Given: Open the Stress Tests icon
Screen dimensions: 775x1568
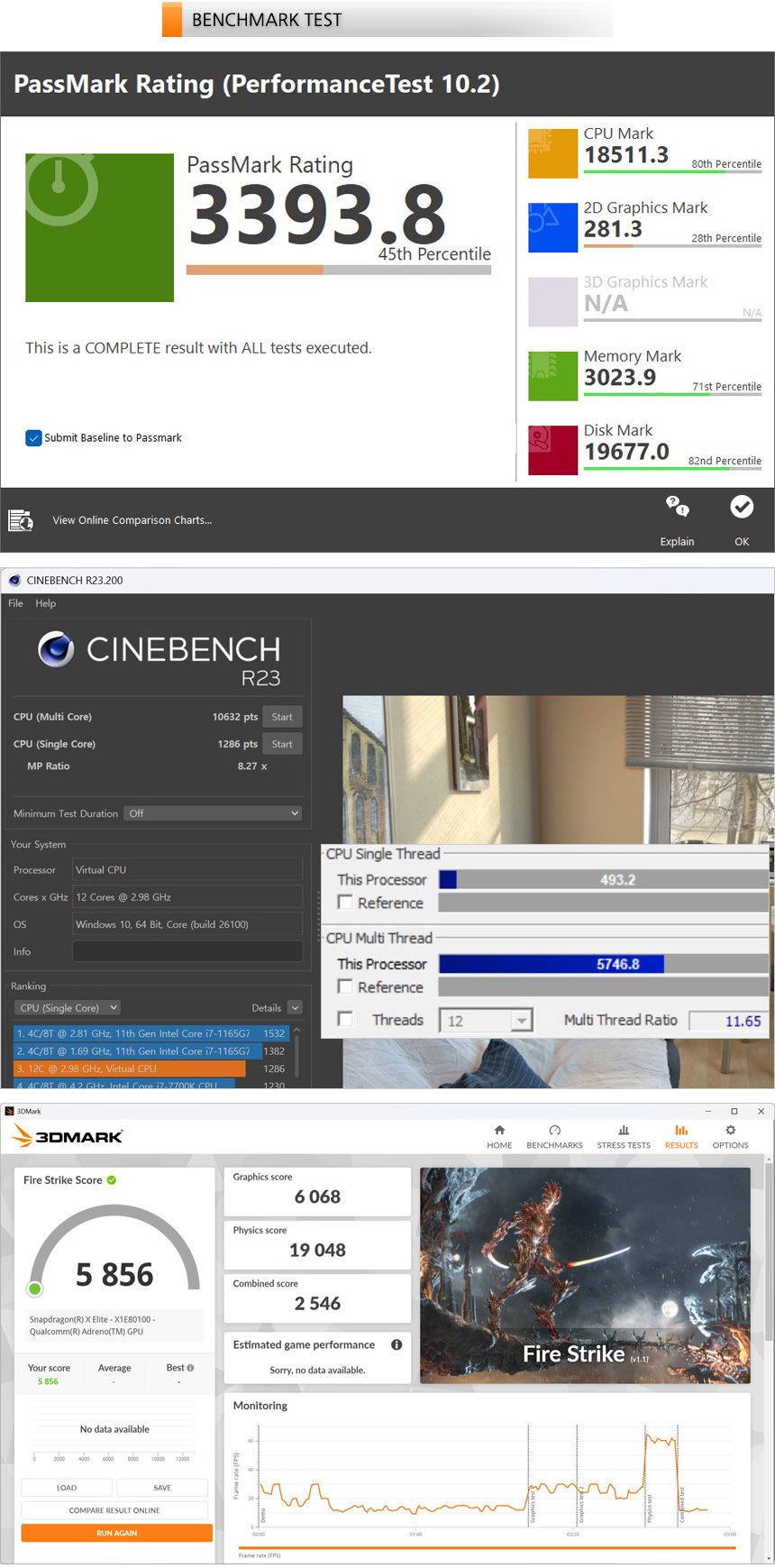Looking at the screenshot, I should (x=624, y=1131).
